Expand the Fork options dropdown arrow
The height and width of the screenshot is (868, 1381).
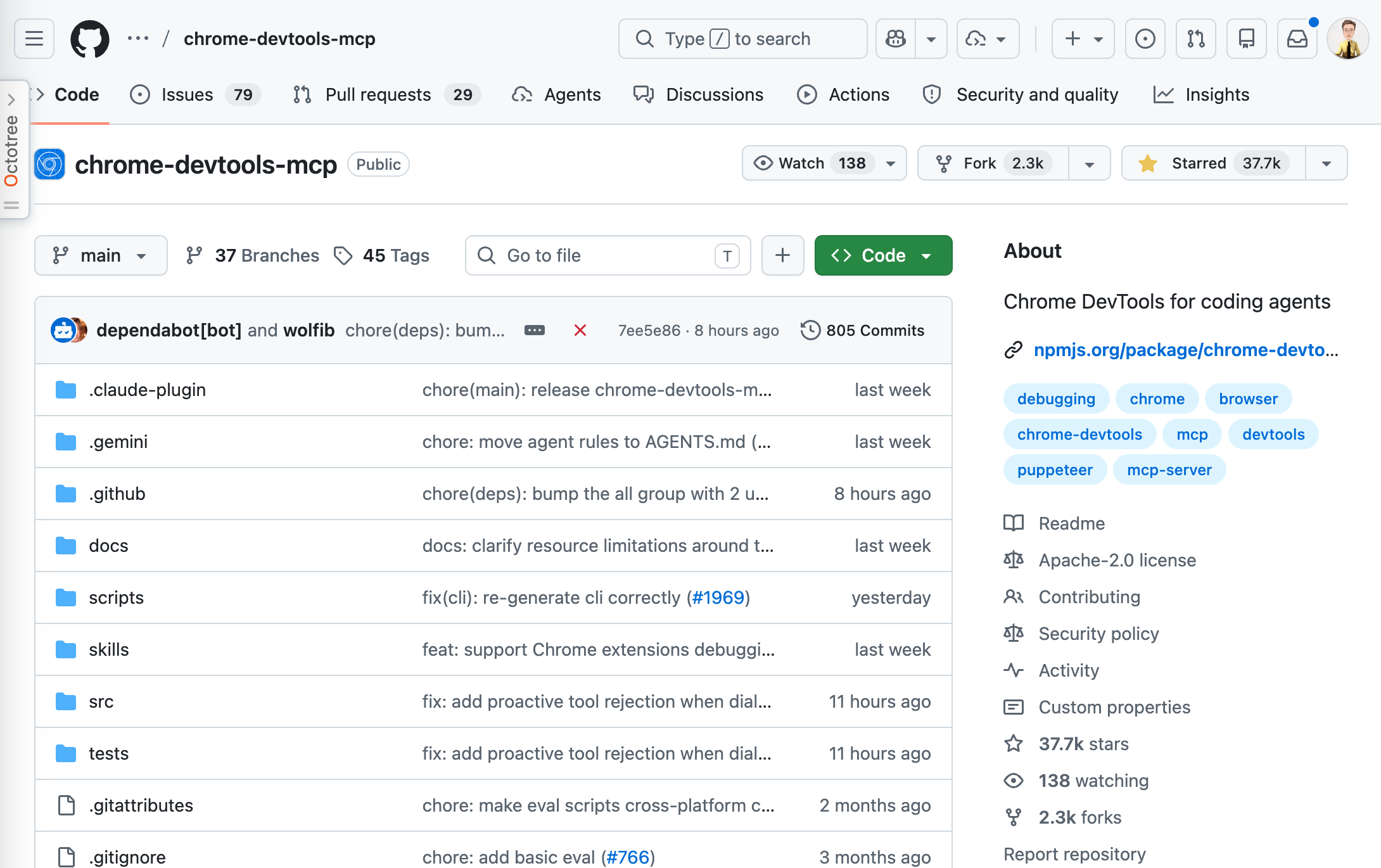[1090, 163]
